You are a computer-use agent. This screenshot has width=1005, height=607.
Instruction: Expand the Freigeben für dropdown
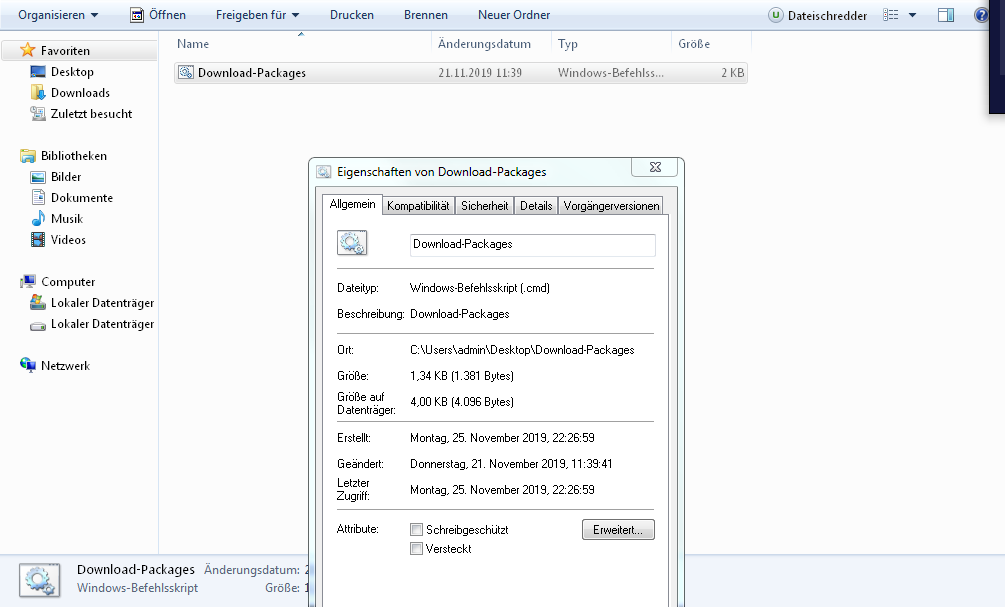coord(257,15)
